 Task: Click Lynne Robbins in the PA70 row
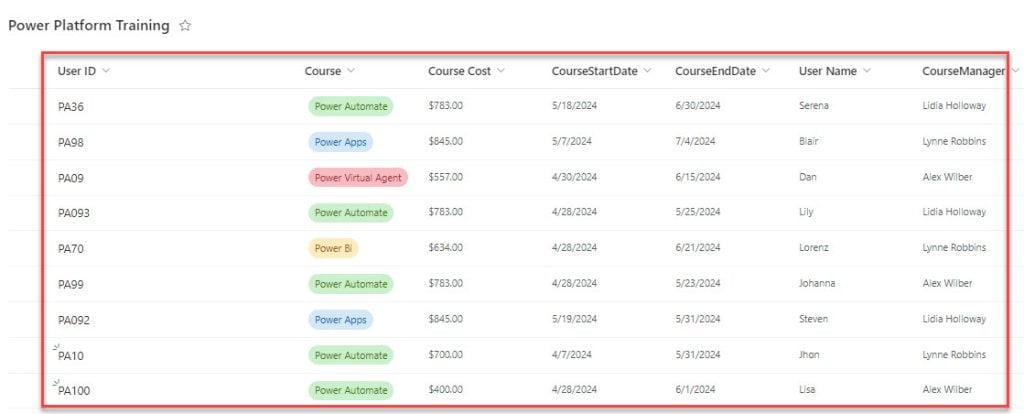[954, 247]
